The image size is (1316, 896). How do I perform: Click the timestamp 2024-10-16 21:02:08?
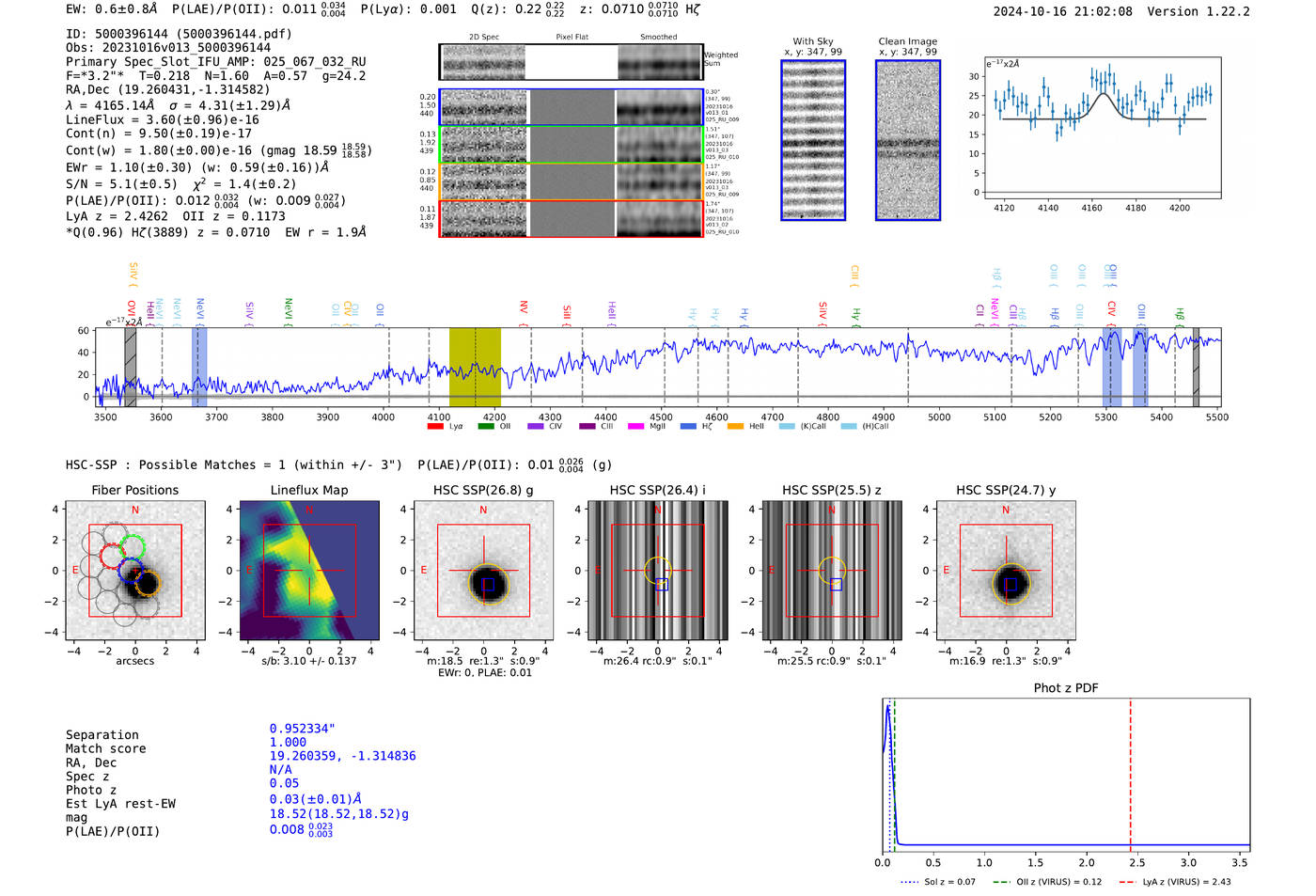pyautogui.click(x=1062, y=12)
